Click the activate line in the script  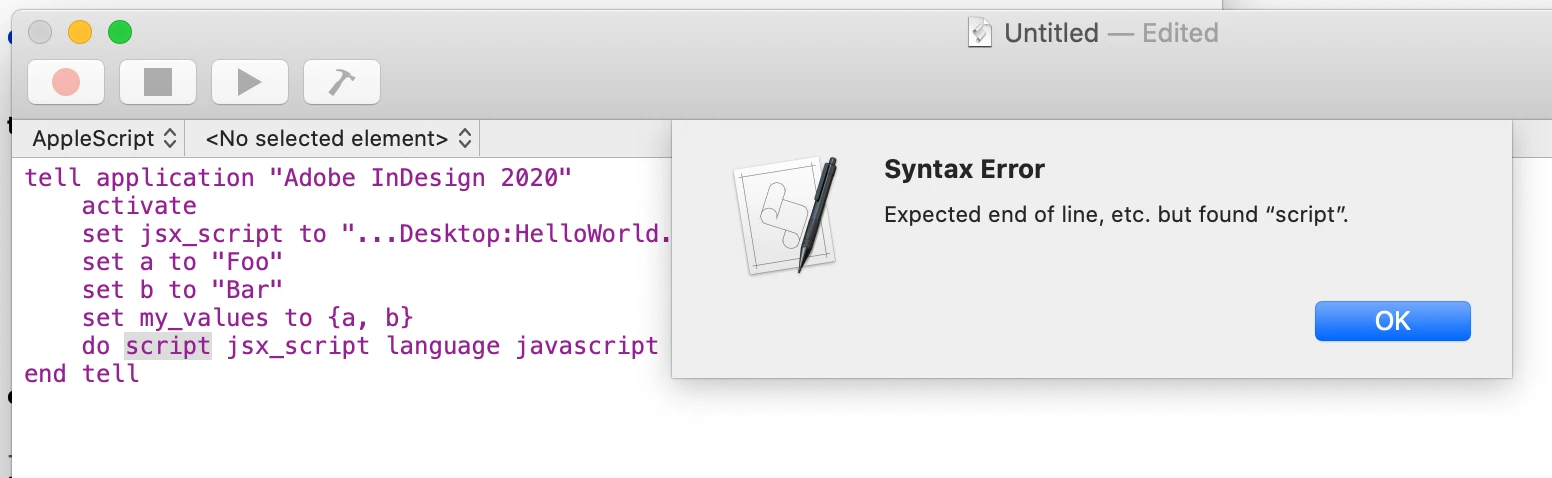pyautogui.click(x=139, y=206)
